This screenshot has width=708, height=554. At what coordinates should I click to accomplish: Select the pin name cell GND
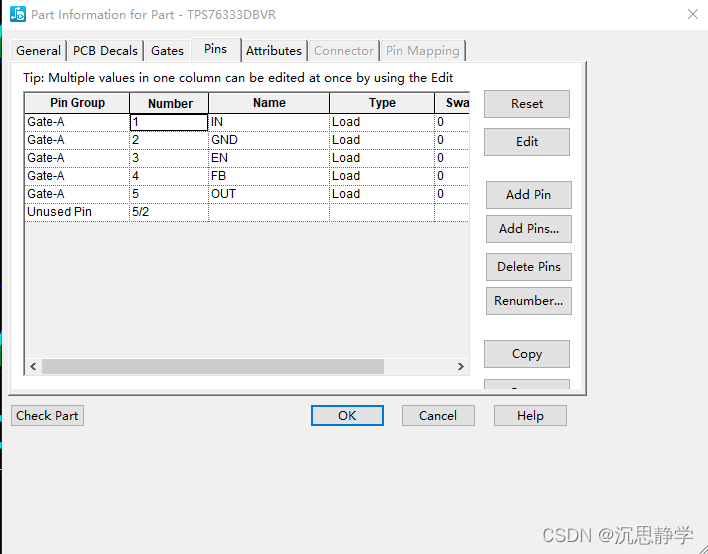tap(269, 140)
